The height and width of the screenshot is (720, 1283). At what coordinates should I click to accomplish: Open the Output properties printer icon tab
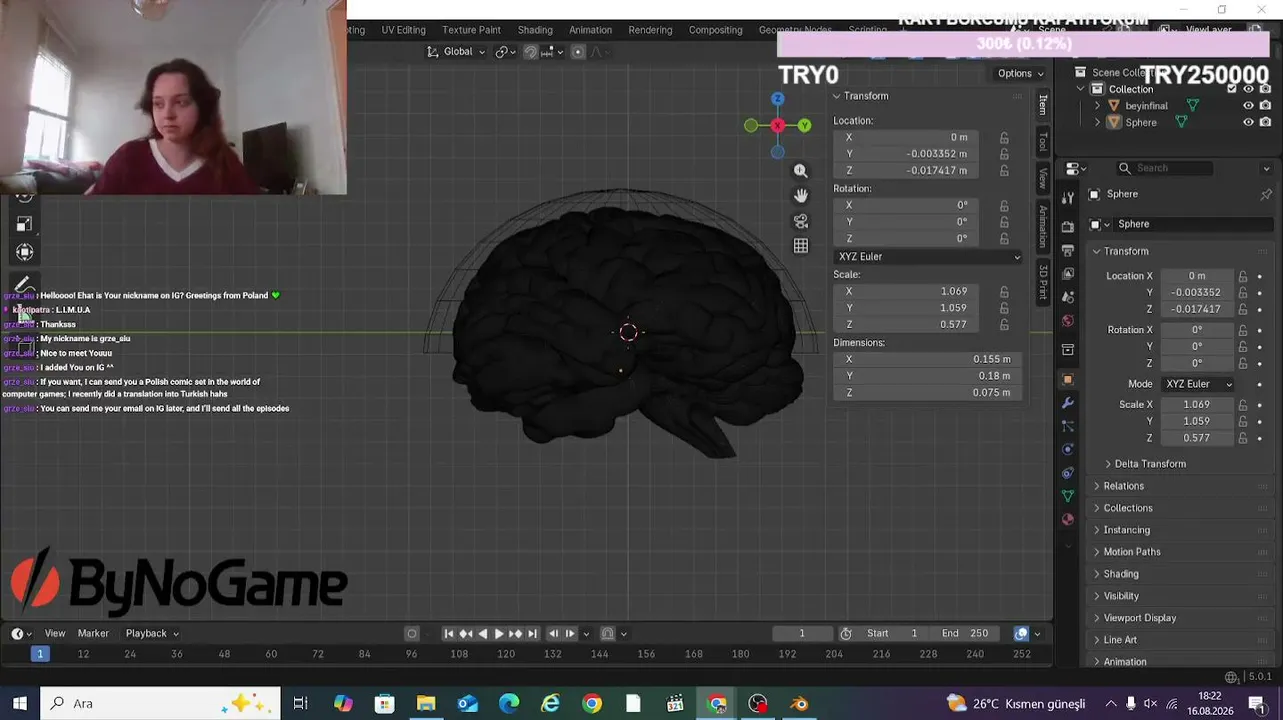pos(1068,250)
